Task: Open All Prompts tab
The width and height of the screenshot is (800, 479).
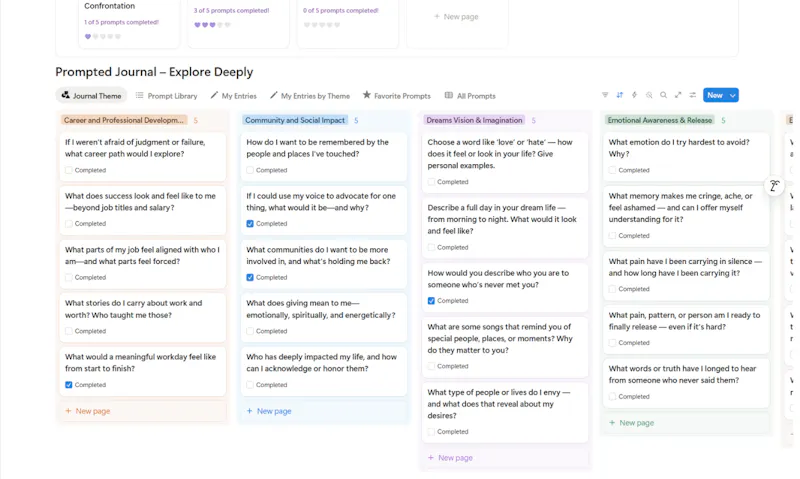Action: pos(470,95)
